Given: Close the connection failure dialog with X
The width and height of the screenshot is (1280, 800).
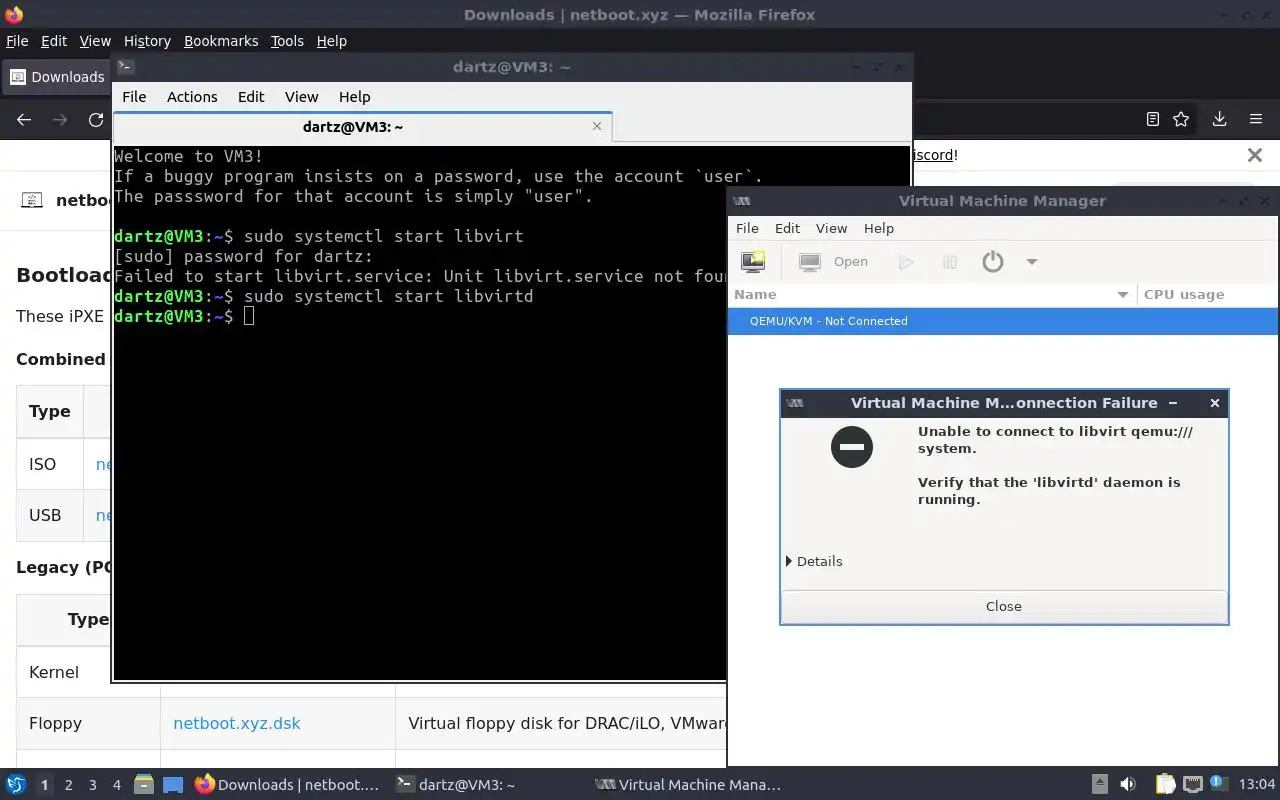Looking at the screenshot, I should coord(1214,403).
